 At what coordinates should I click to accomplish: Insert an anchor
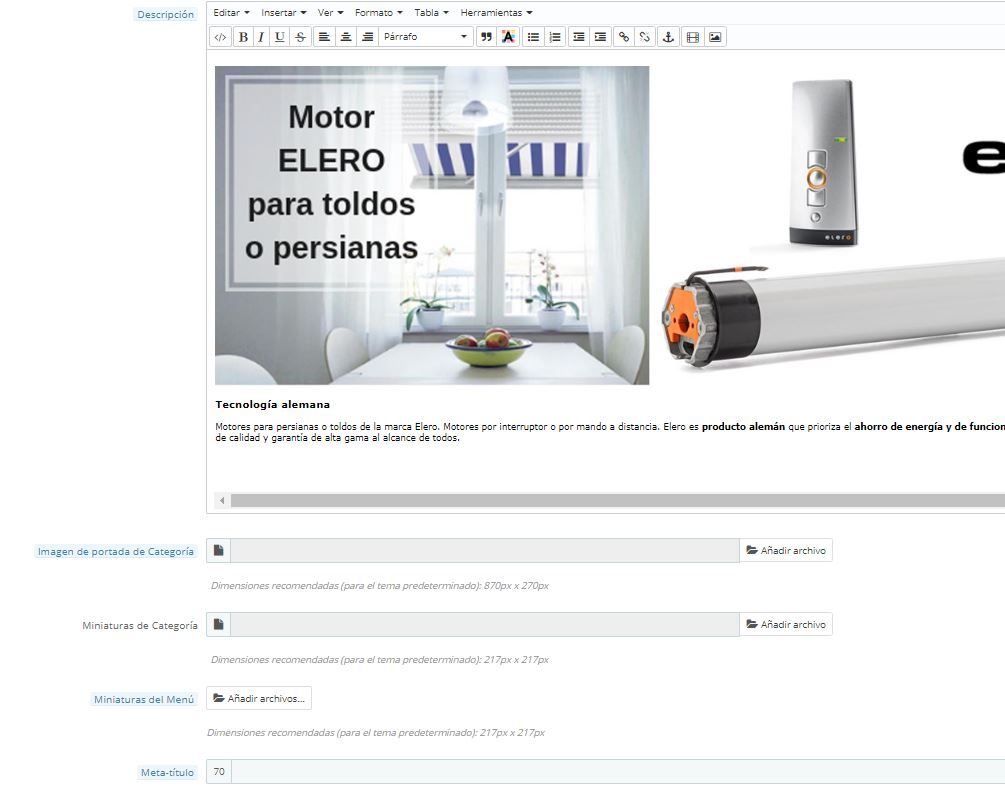tap(668, 37)
